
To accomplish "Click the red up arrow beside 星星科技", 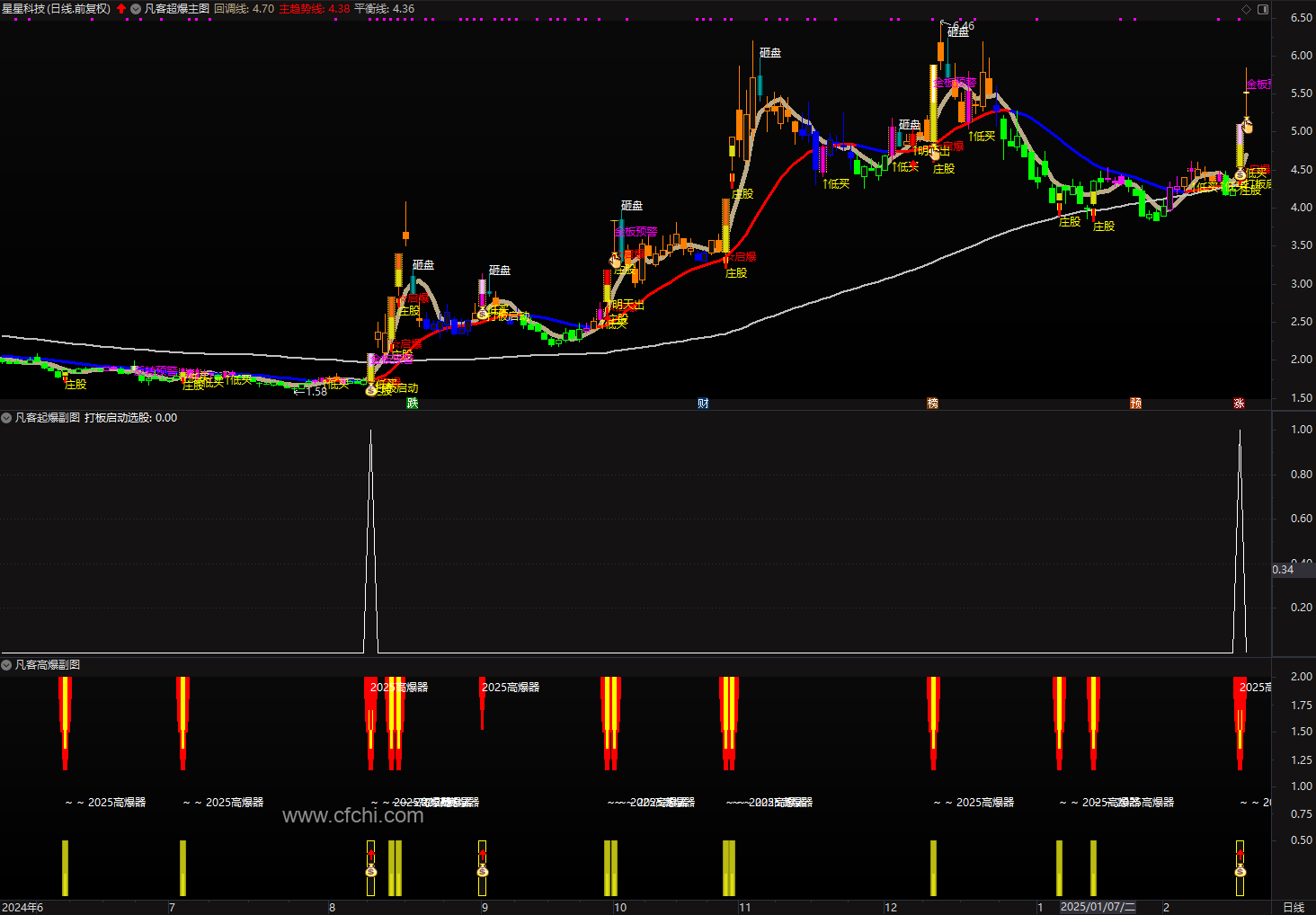I will (x=121, y=9).
